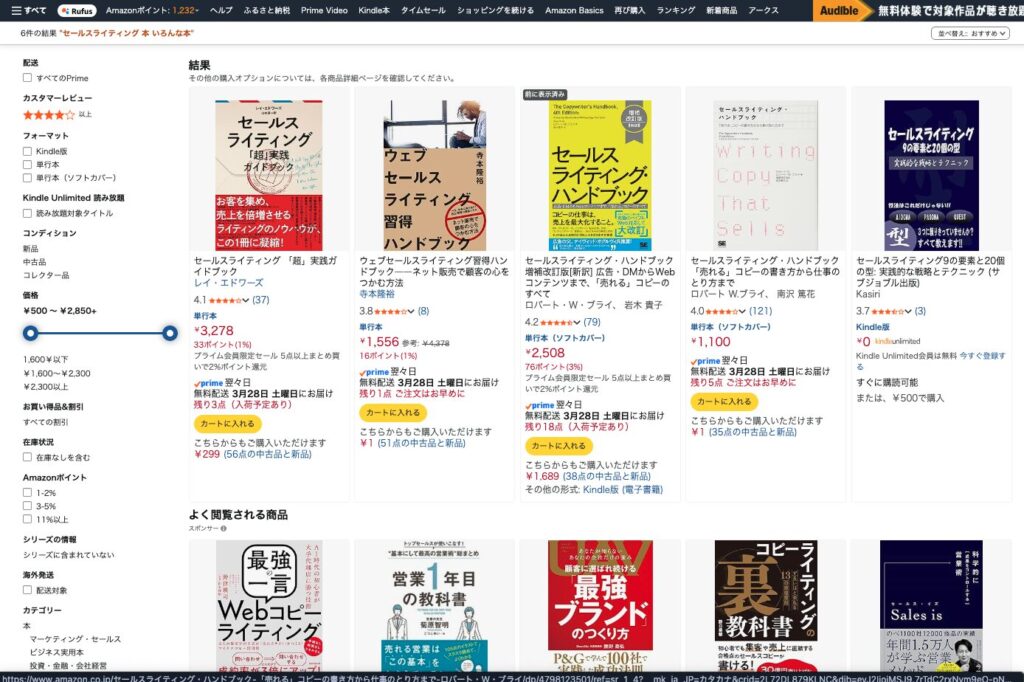1024x682 pixels.
Task: Click the four-star customer review filter
Action: [x=49, y=115]
